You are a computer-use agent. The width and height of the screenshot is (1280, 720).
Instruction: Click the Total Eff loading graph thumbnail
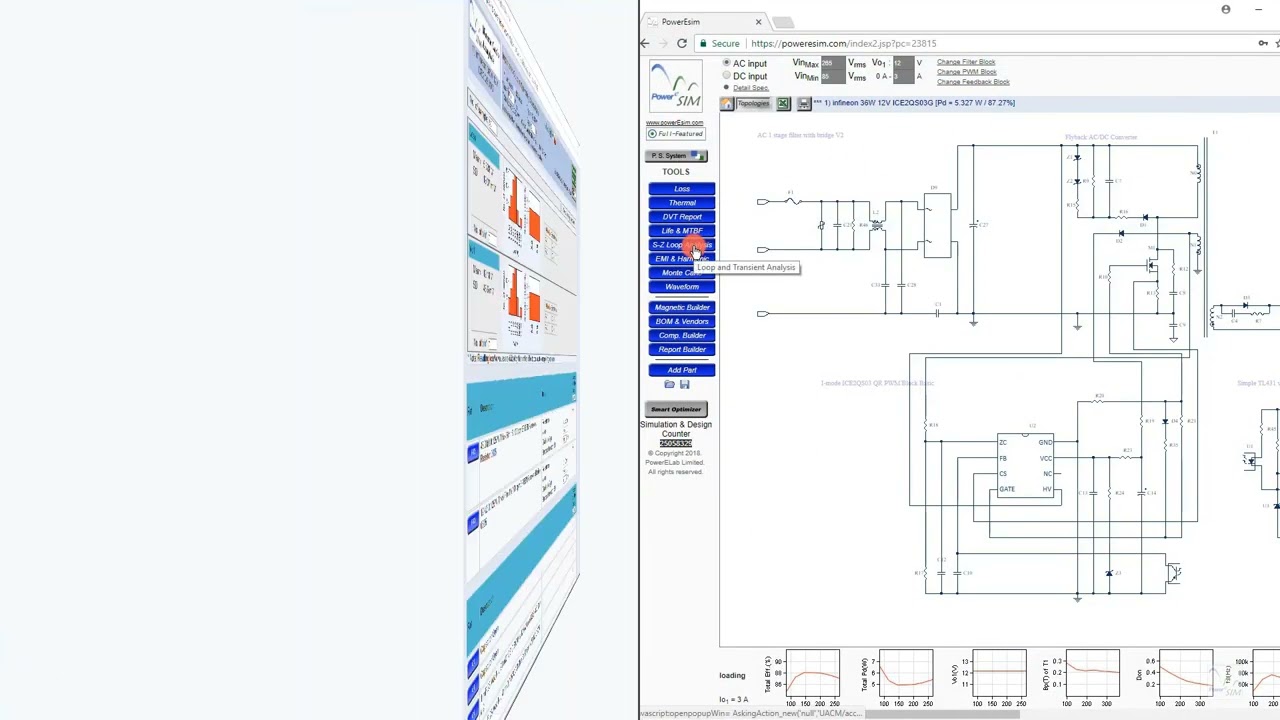[x=813, y=673]
